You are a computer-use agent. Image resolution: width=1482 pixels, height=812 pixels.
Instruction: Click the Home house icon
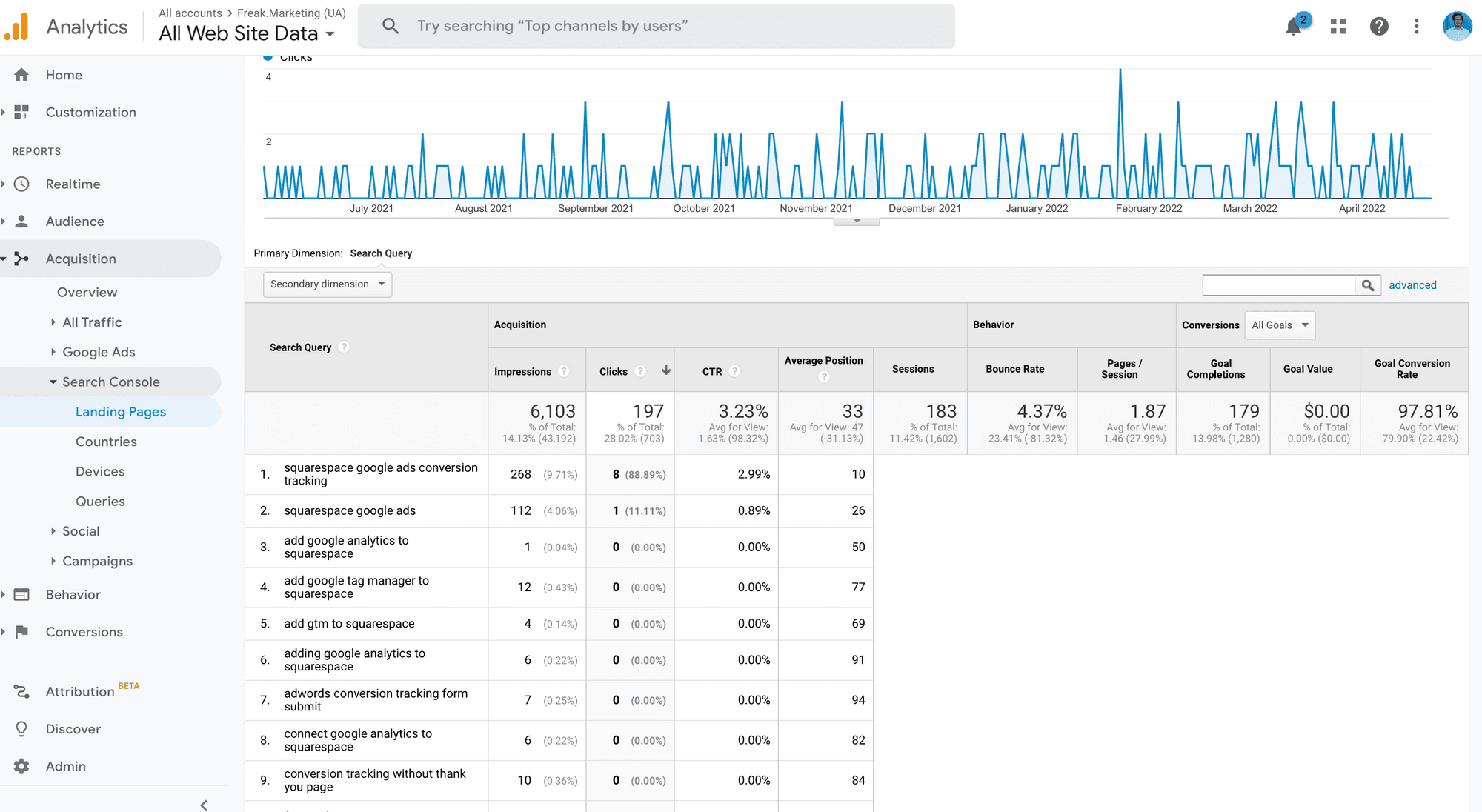pyautogui.click(x=21, y=75)
